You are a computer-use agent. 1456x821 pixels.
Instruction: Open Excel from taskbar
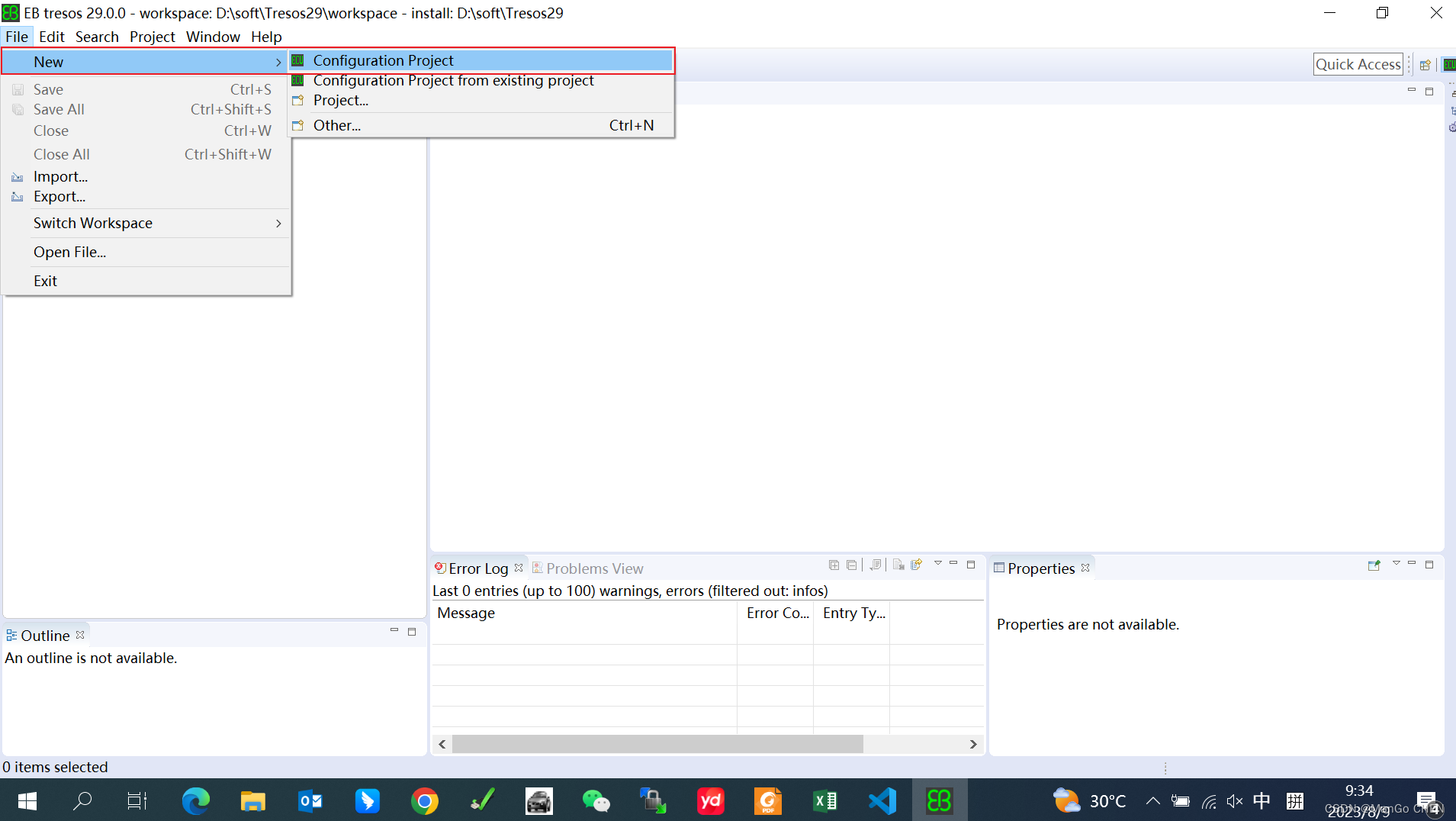pos(824,800)
